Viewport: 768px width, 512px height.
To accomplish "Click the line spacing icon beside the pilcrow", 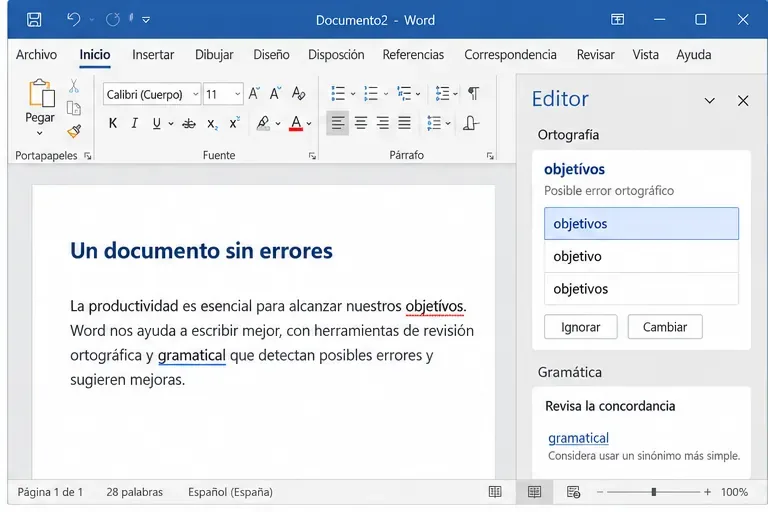I will (442, 93).
